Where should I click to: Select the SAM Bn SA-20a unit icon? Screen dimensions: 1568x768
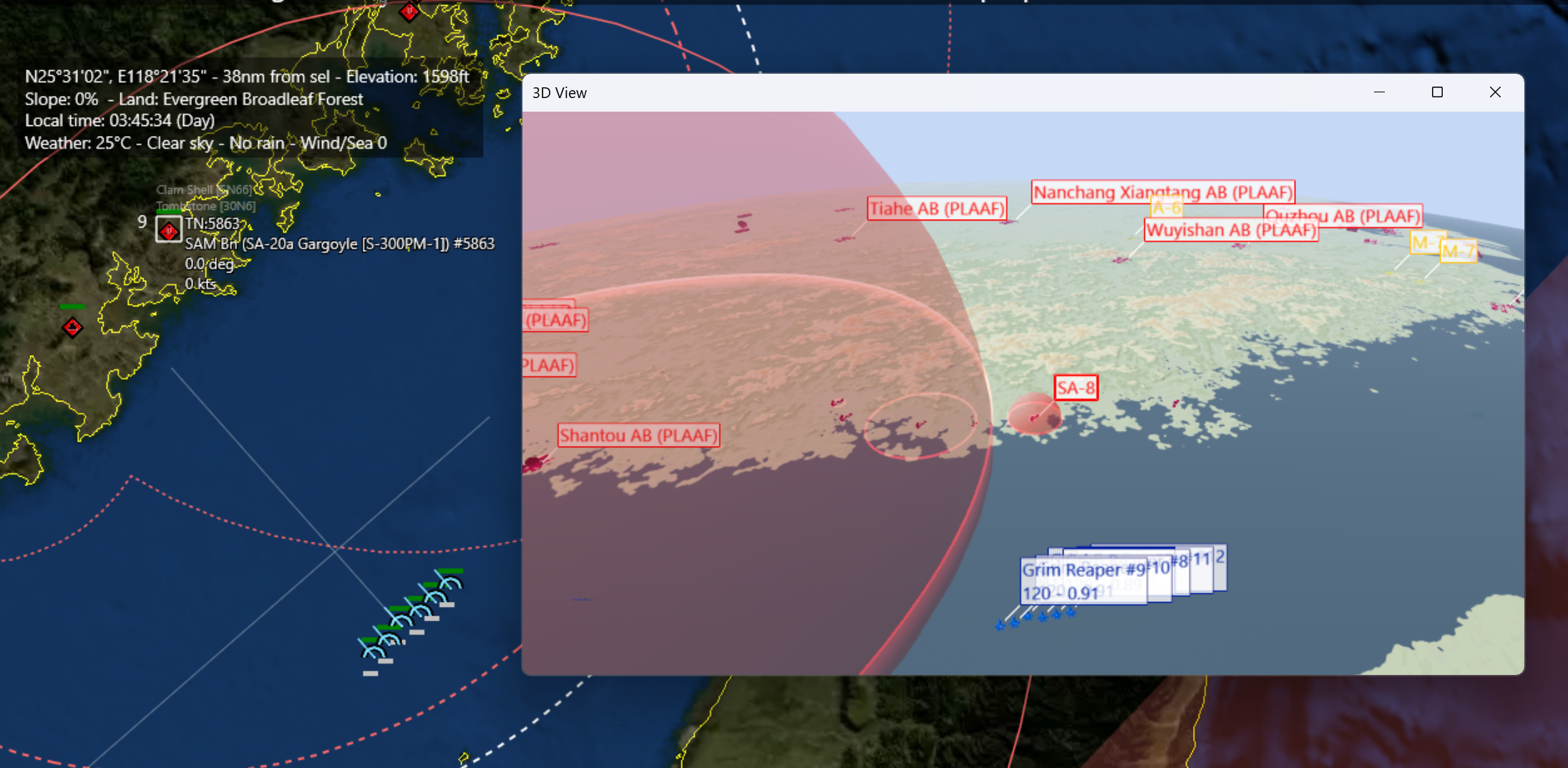point(169,230)
